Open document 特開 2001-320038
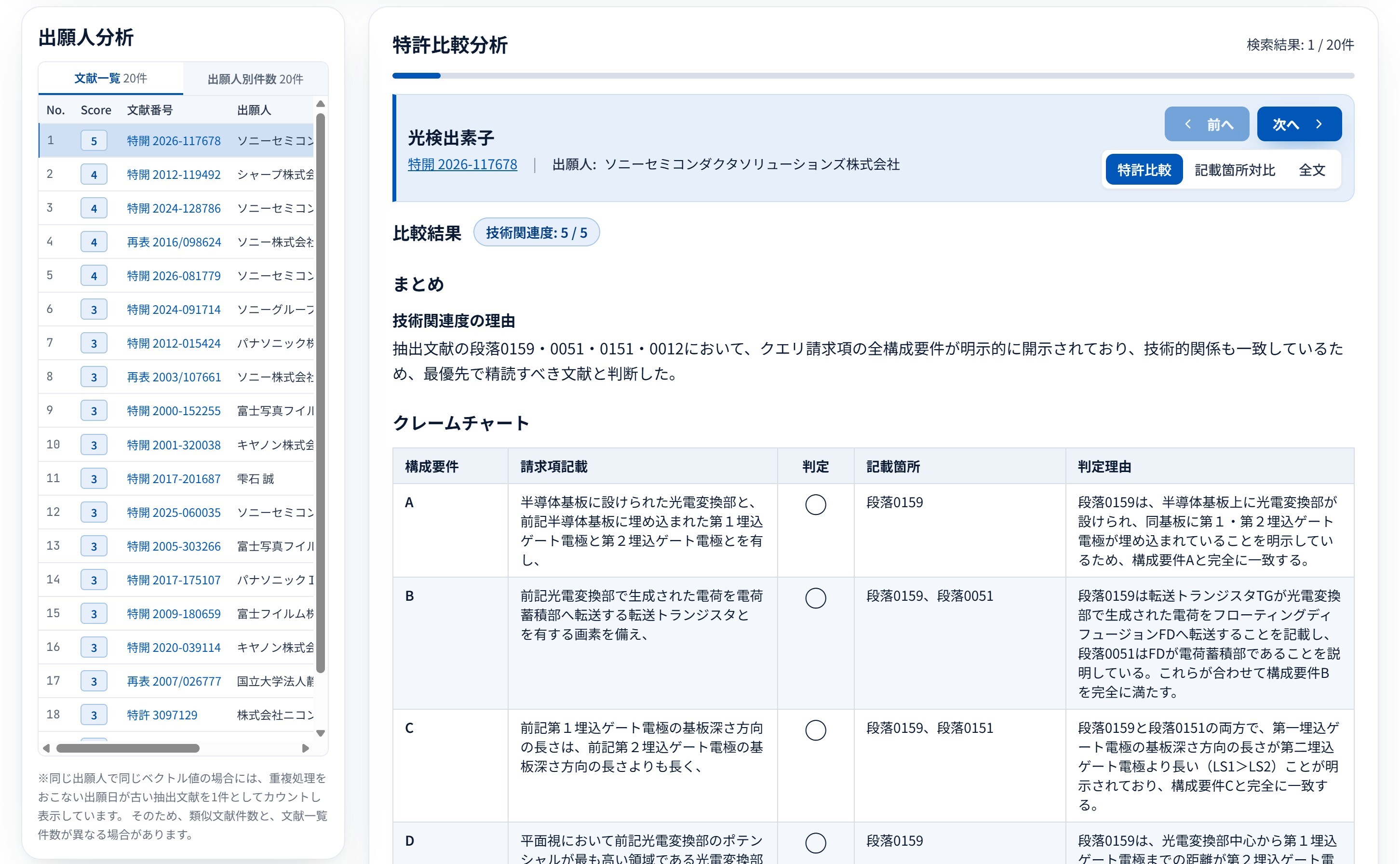1400x864 pixels. (174, 445)
